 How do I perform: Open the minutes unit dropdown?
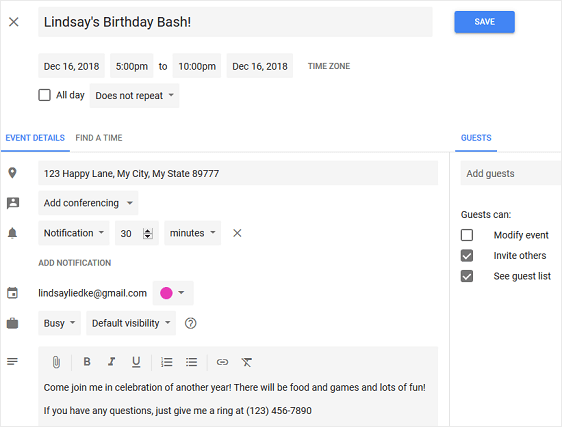coord(192,233)
